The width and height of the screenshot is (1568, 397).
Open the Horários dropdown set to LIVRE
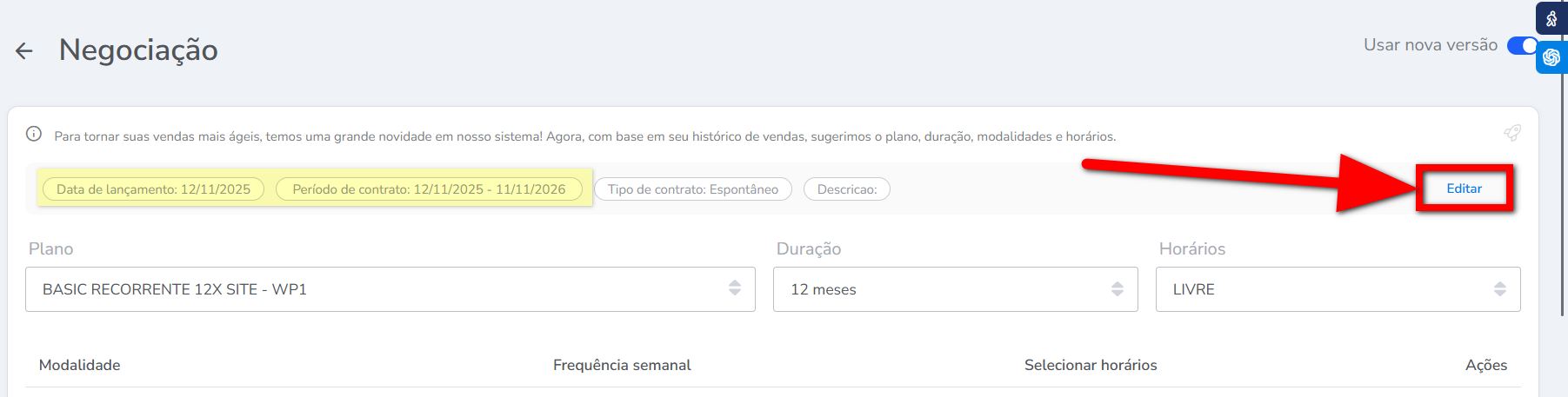pyautogui.click(x=1338, y=289)
